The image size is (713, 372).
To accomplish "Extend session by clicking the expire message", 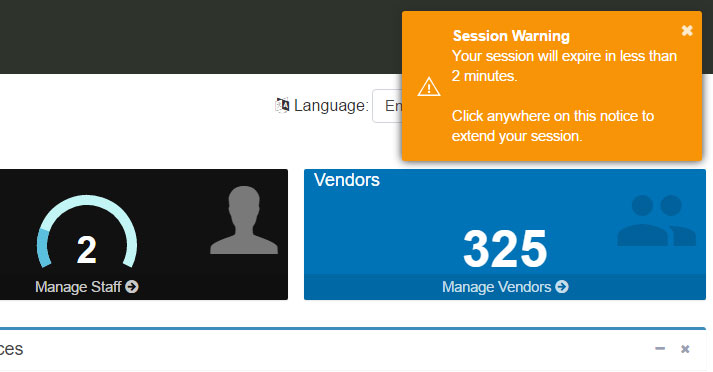I will coord(564,66).
